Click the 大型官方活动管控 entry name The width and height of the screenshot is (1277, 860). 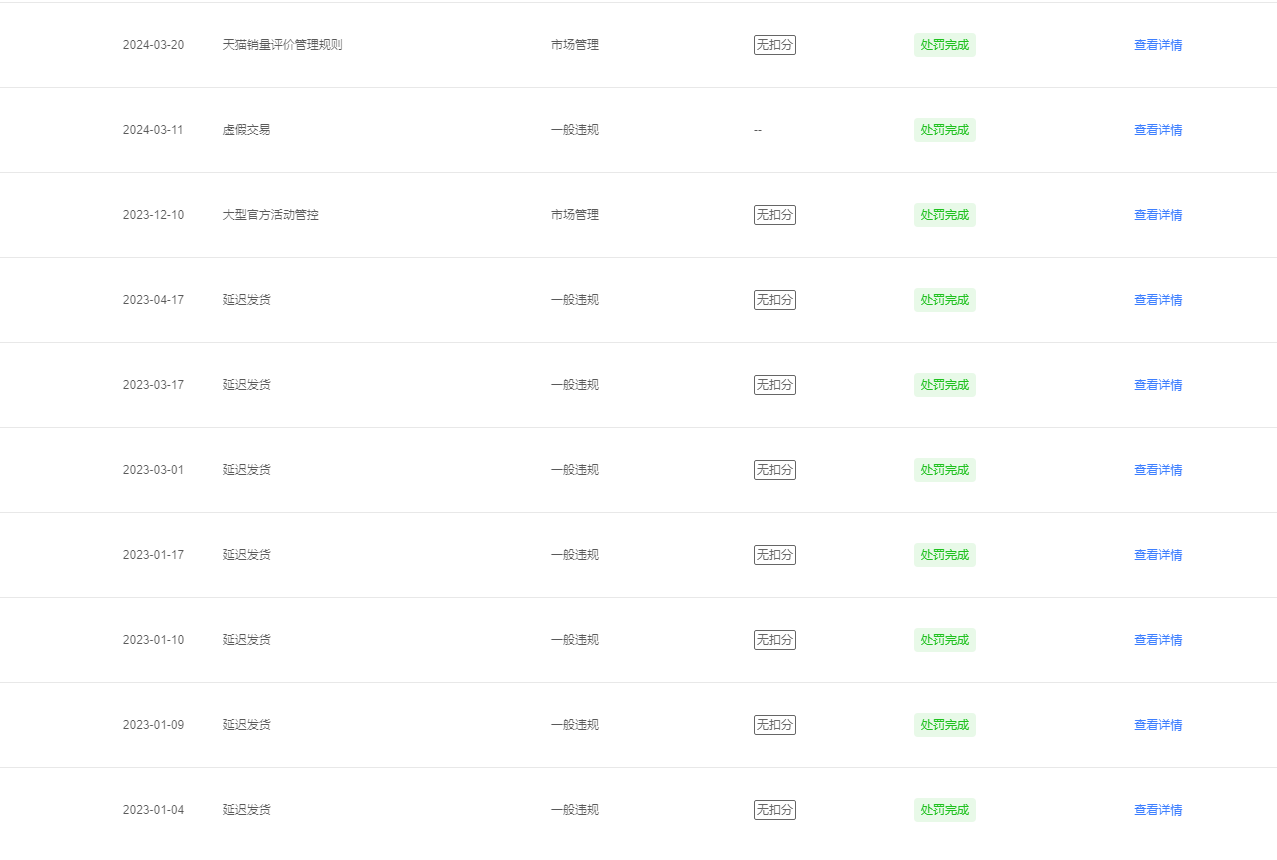(271, 215)
